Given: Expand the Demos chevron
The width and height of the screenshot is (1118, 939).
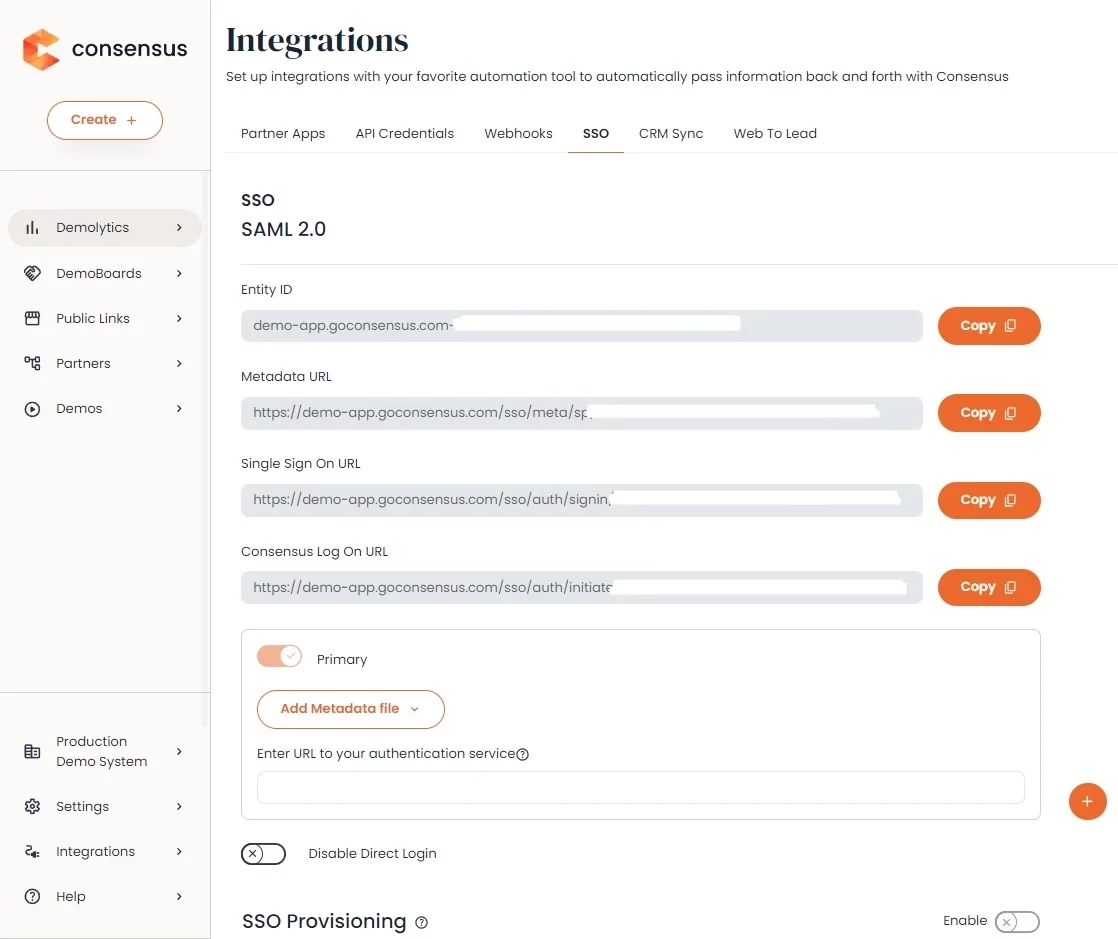Looking at the screenshot, I should click(x=179, y=409).
